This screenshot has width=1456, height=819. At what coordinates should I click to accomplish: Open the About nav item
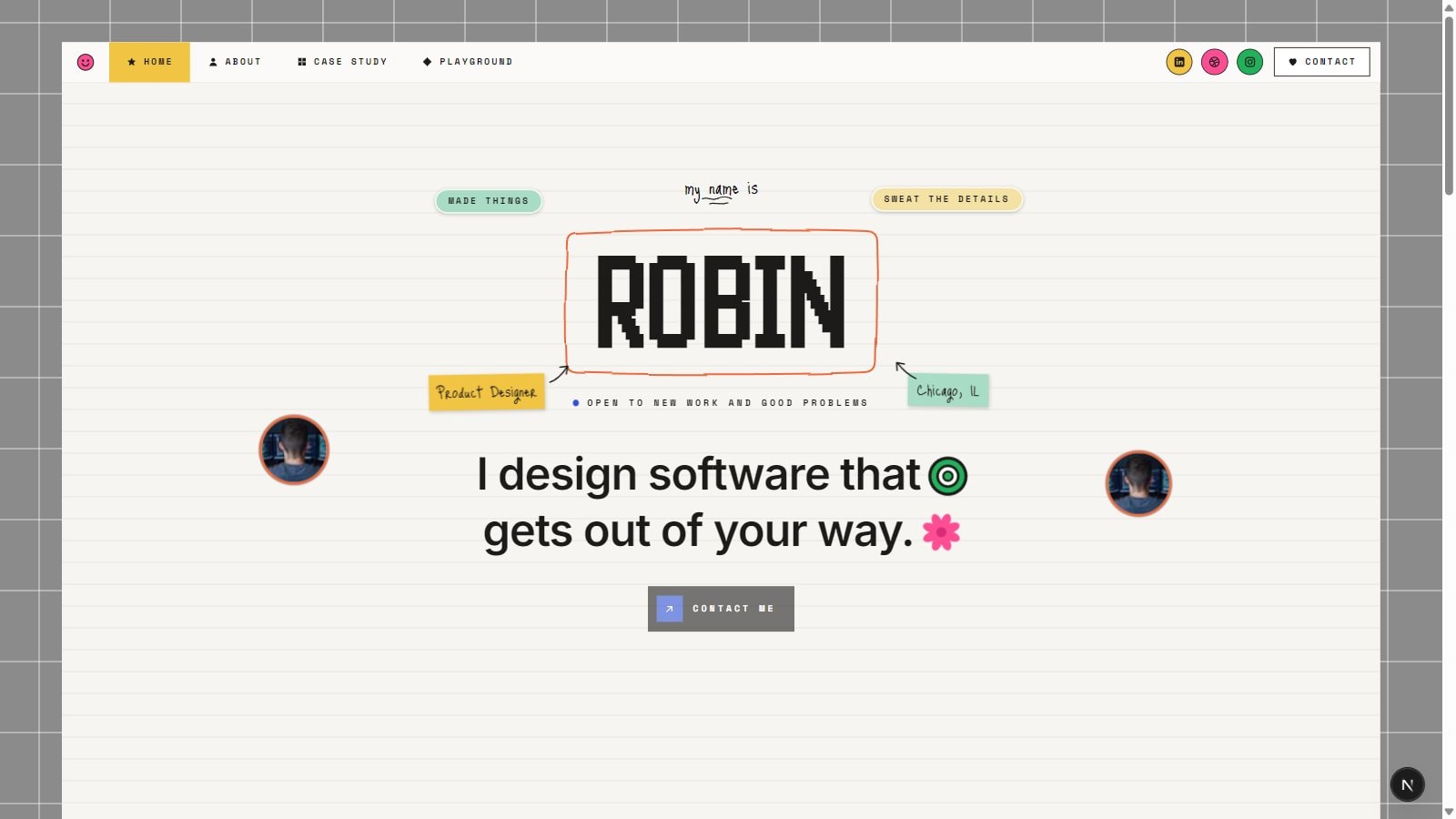[x=235, y=62]
